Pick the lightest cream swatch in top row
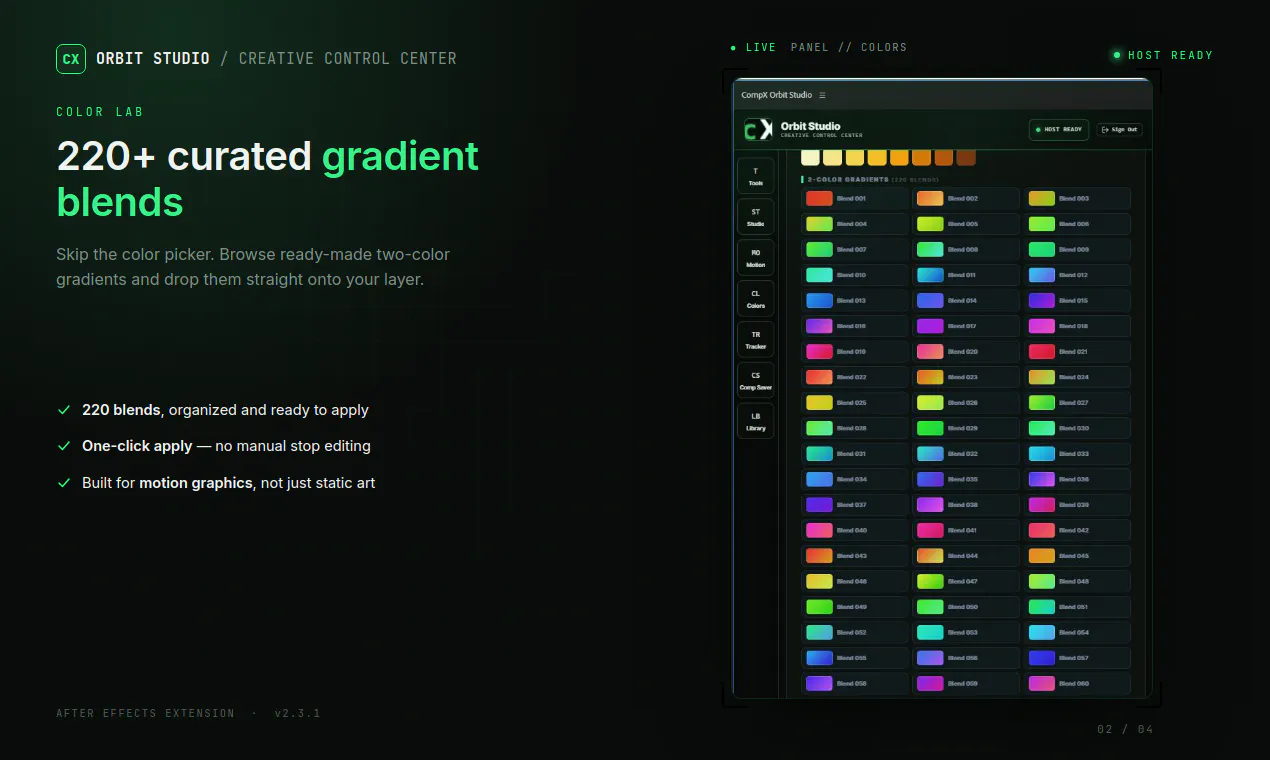 tap(810, 157)
